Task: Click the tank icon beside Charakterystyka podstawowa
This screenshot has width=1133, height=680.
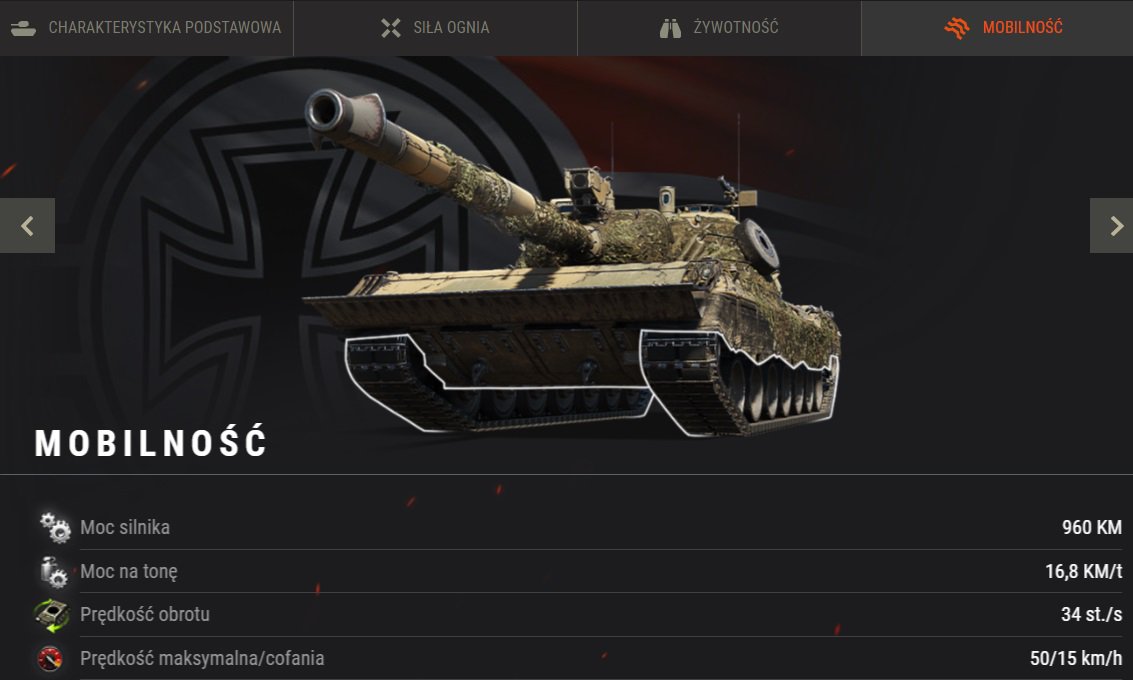Action: [23, 28]
